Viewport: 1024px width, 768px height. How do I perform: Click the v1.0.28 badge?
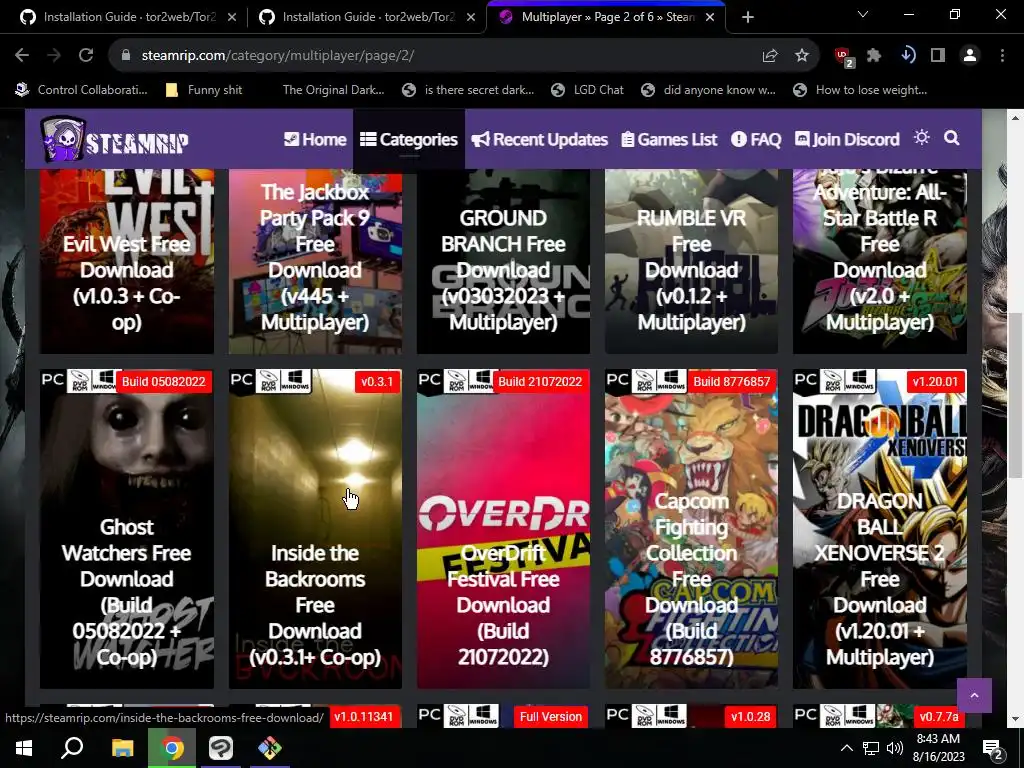pyautogui.click(x=750, y=716)
